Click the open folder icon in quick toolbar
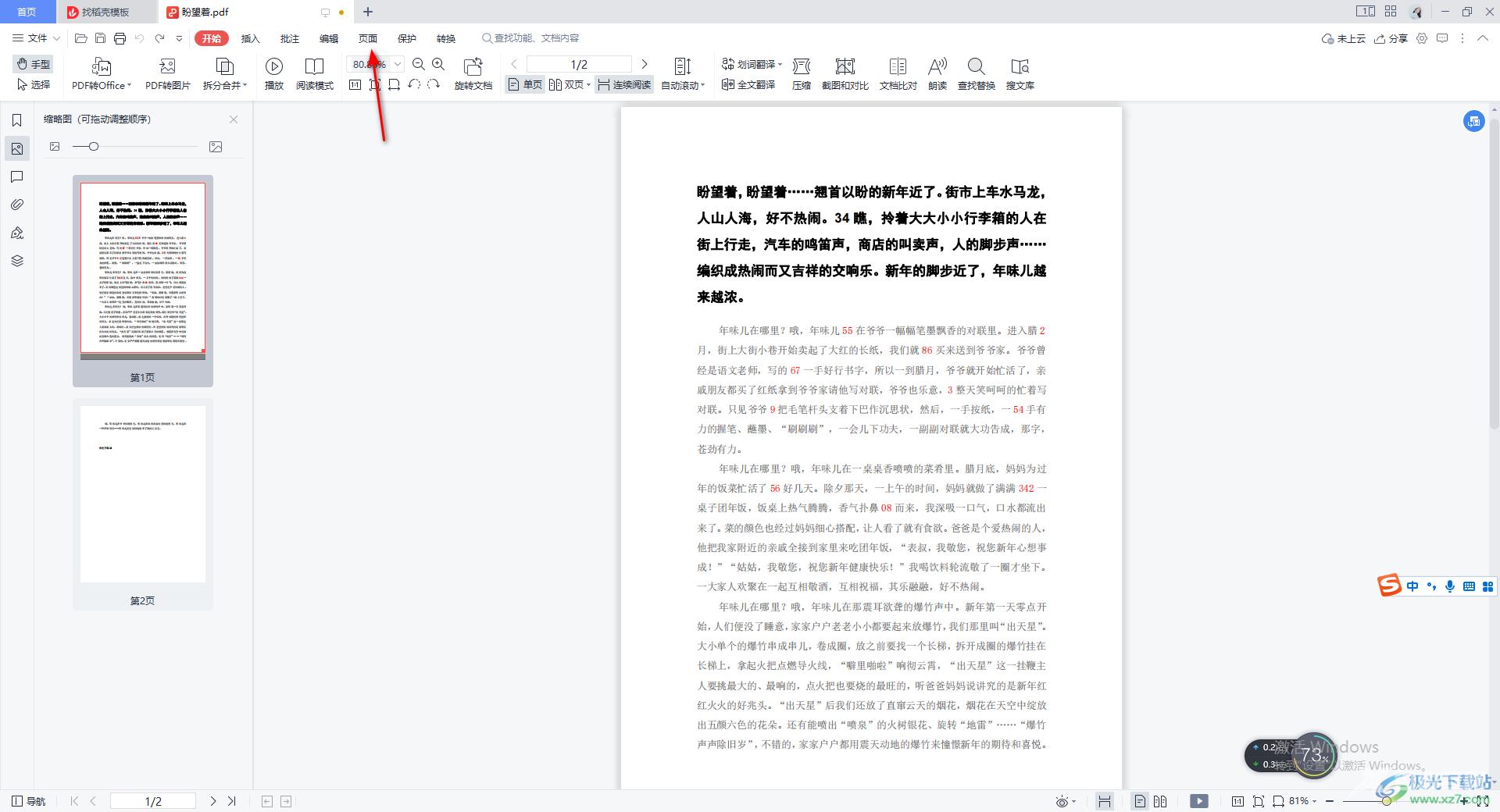The image size is (1500, 812). (x=80, y=38)
